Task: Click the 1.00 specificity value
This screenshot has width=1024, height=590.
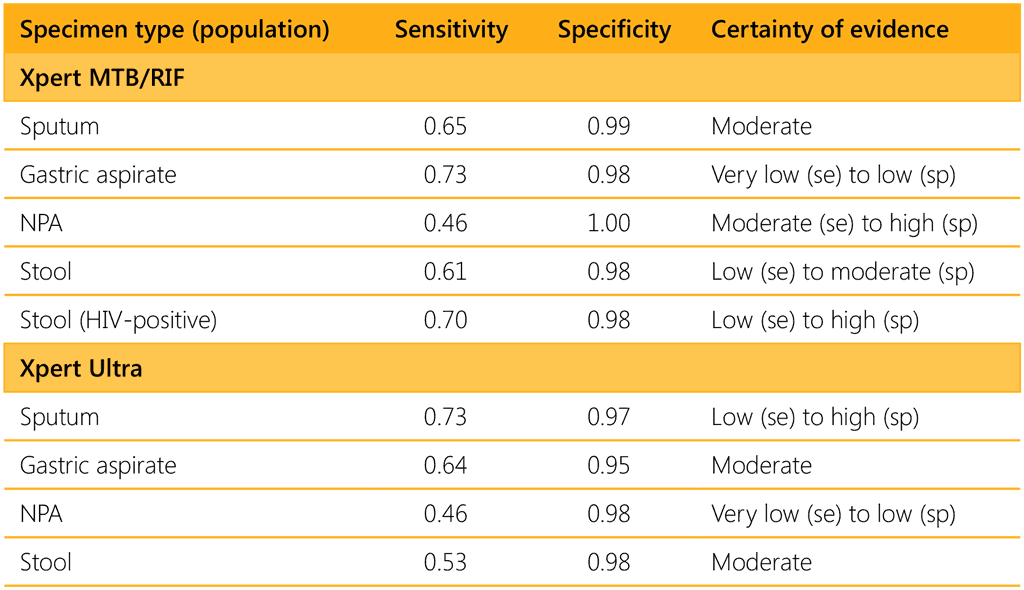Action: pyautogui.click(x=609, y=224)
